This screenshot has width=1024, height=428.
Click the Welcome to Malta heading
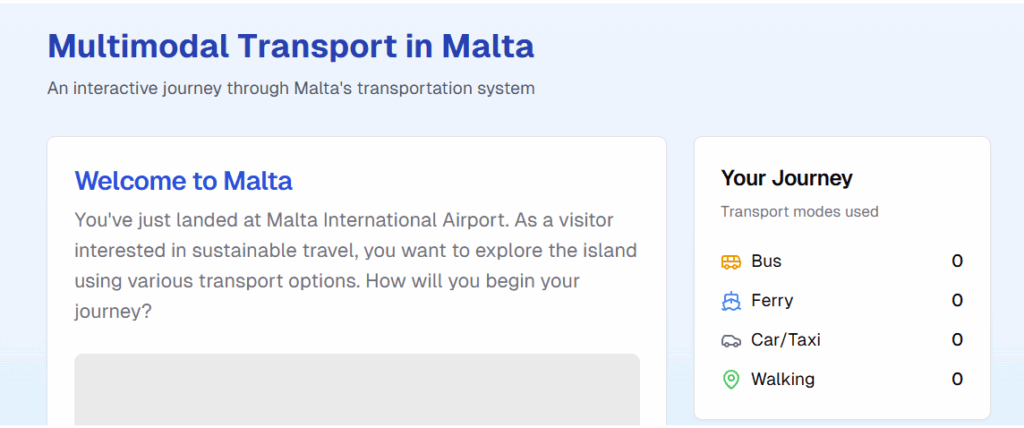pos(184,181)
